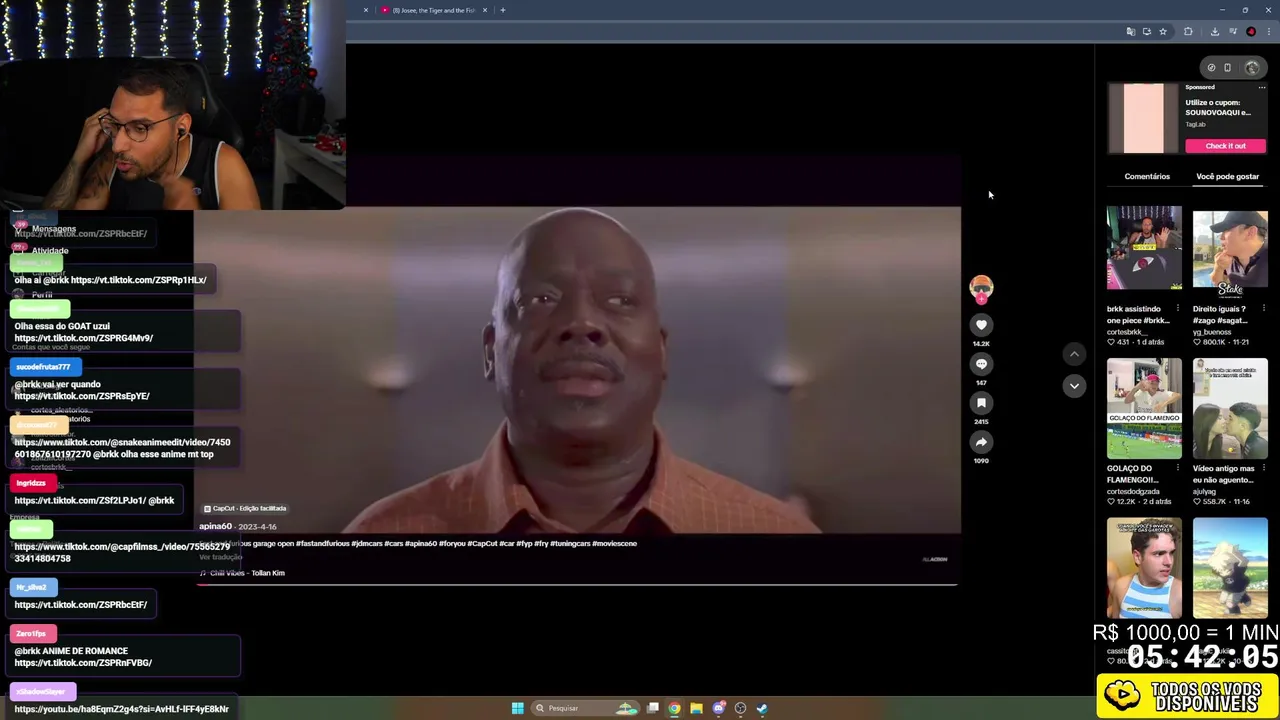Open Chrome from the taskbar
Image resolution: width=1280 pixels, height=720 pixels.
(675, 708)
